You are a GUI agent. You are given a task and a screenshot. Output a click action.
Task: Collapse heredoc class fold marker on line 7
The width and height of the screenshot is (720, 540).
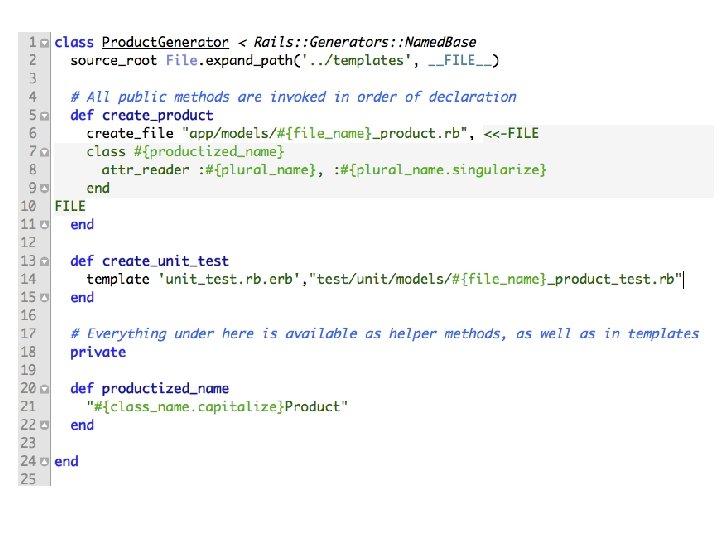(x=44, y=152)
